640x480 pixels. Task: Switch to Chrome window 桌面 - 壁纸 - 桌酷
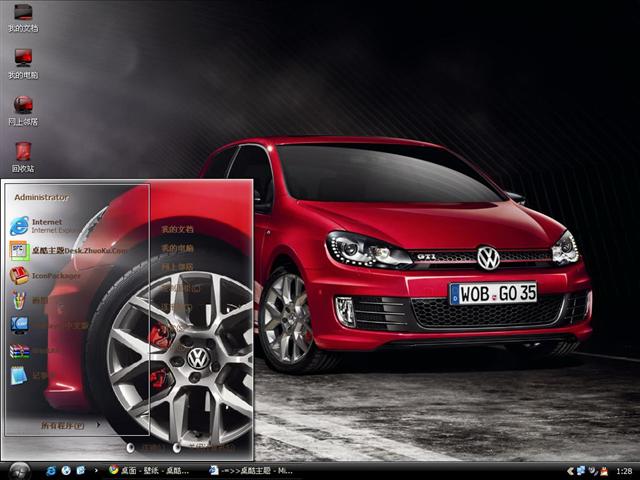point(149,471)
